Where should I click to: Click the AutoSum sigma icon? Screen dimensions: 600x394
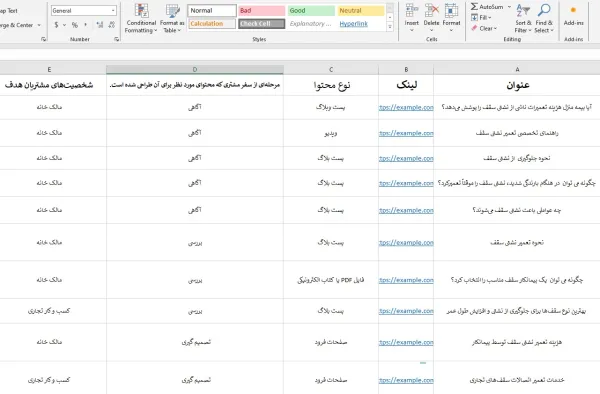tap(474, 7)
